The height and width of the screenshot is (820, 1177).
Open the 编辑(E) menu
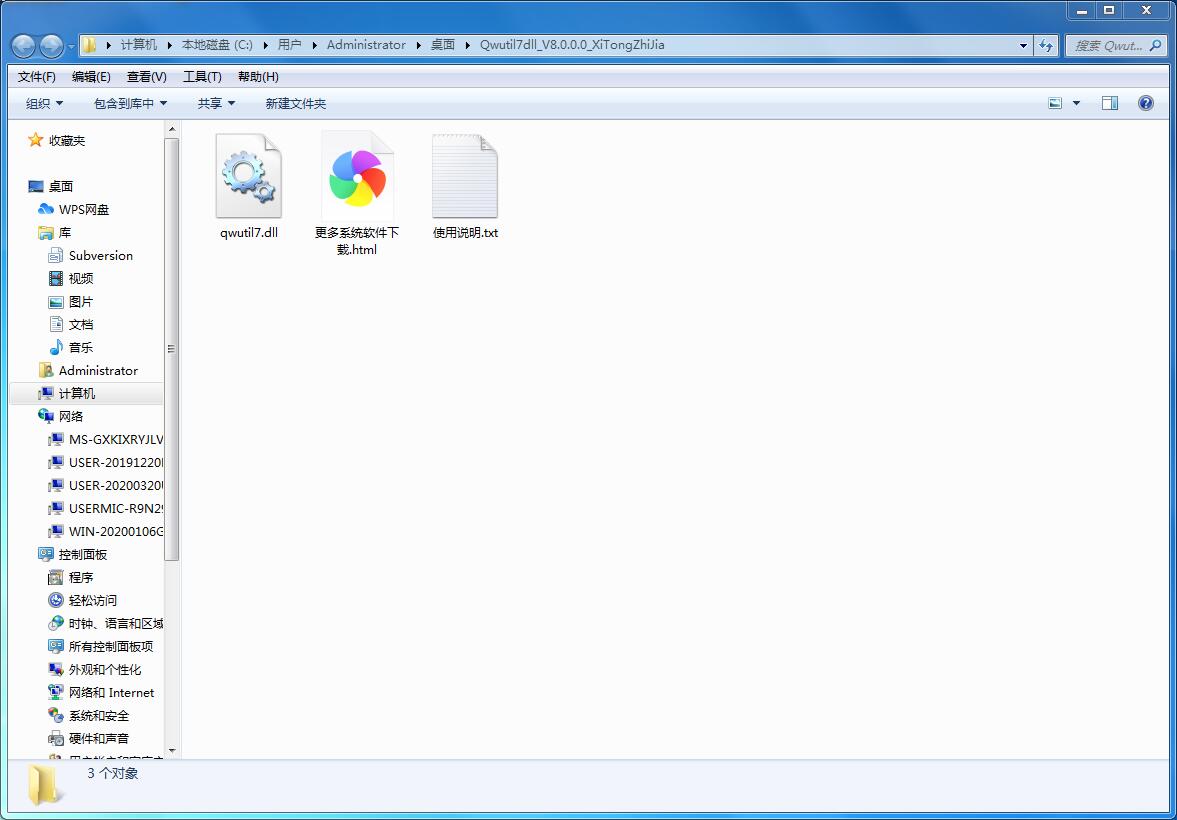coord(92,77)
